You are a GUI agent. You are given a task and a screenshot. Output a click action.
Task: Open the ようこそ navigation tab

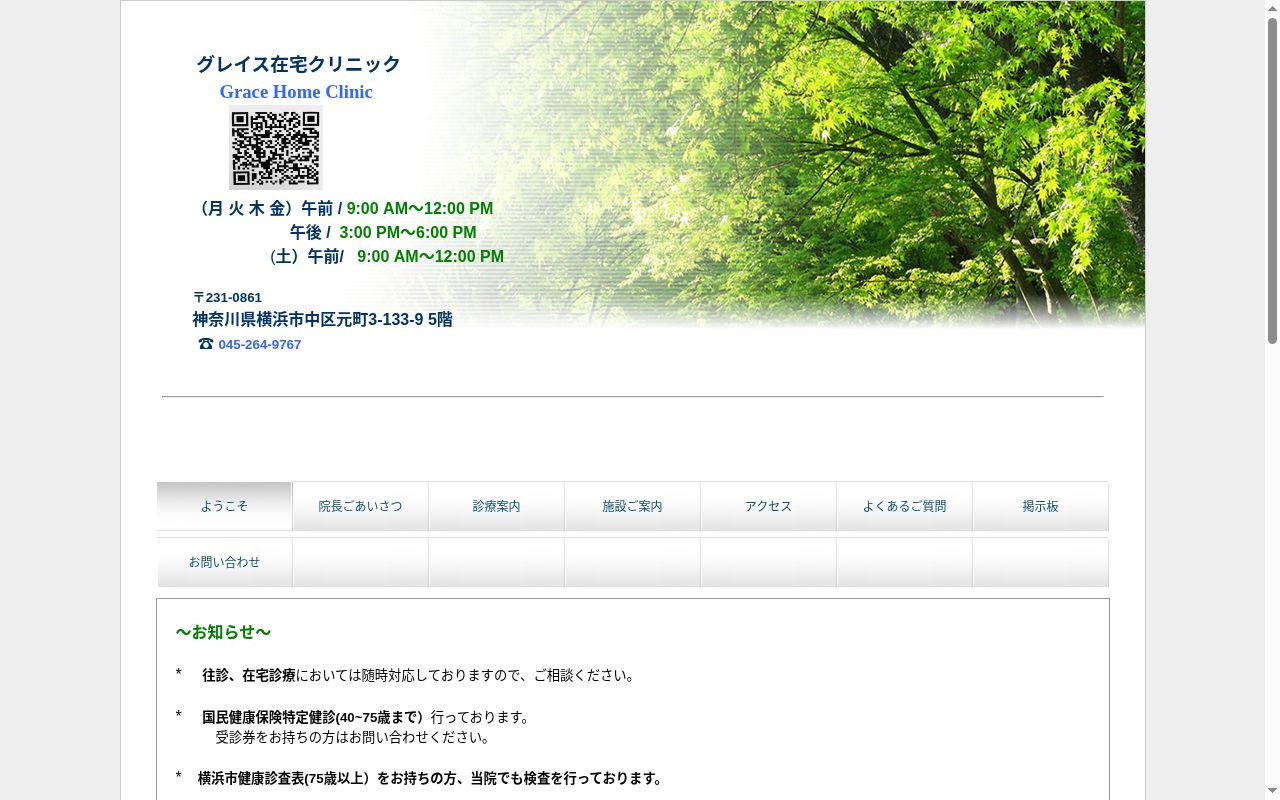(x=224, y=506)
